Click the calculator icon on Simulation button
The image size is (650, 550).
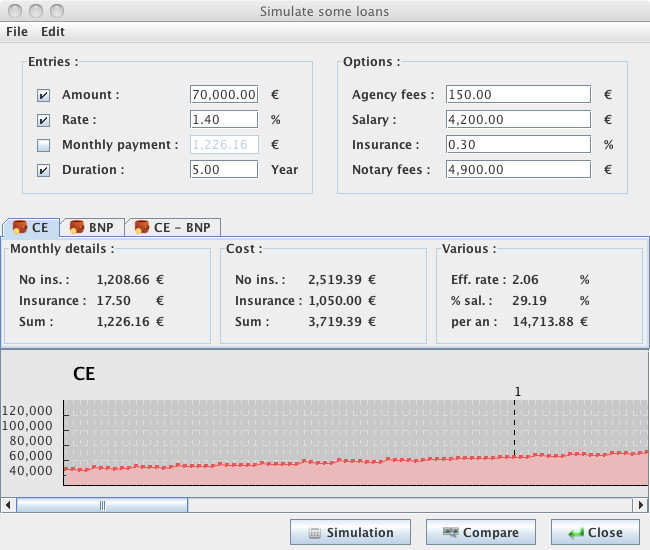(x=315, y=533)
